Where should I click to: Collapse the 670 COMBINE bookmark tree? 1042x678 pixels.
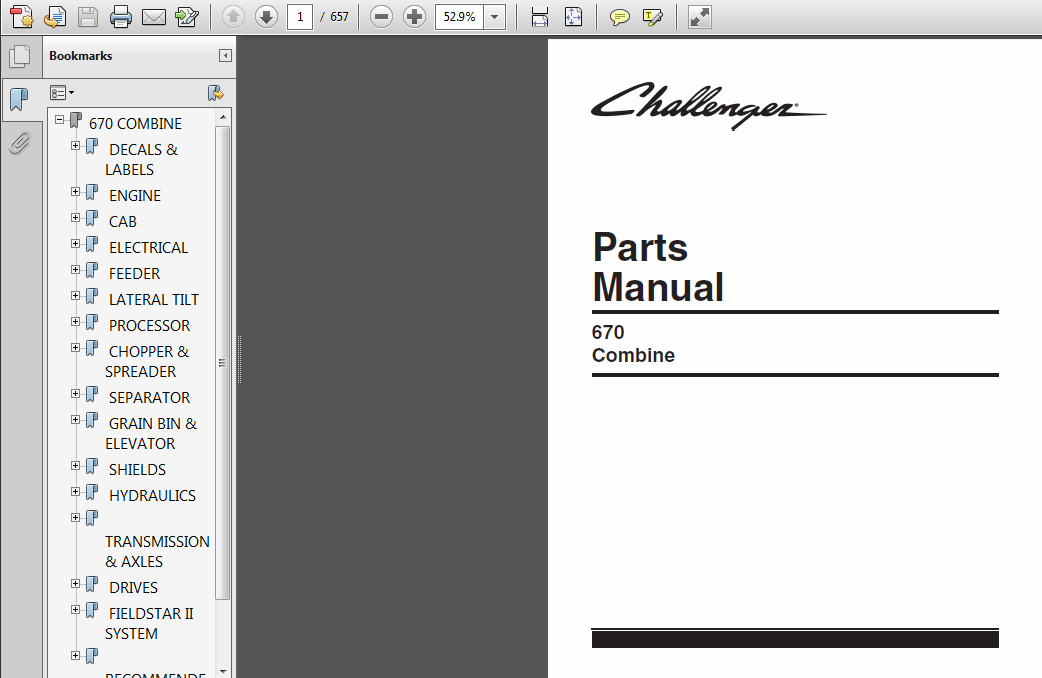[59, 120]
